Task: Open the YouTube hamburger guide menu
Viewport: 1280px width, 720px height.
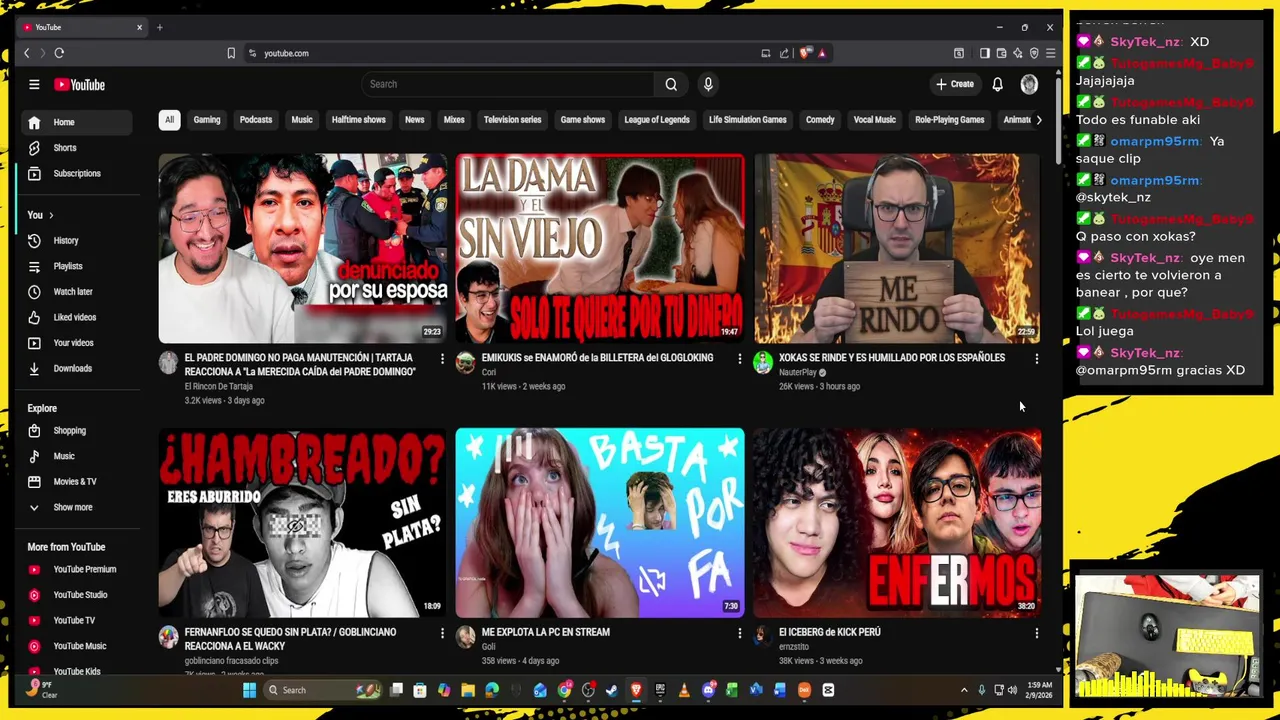Action: click(34, 85)
